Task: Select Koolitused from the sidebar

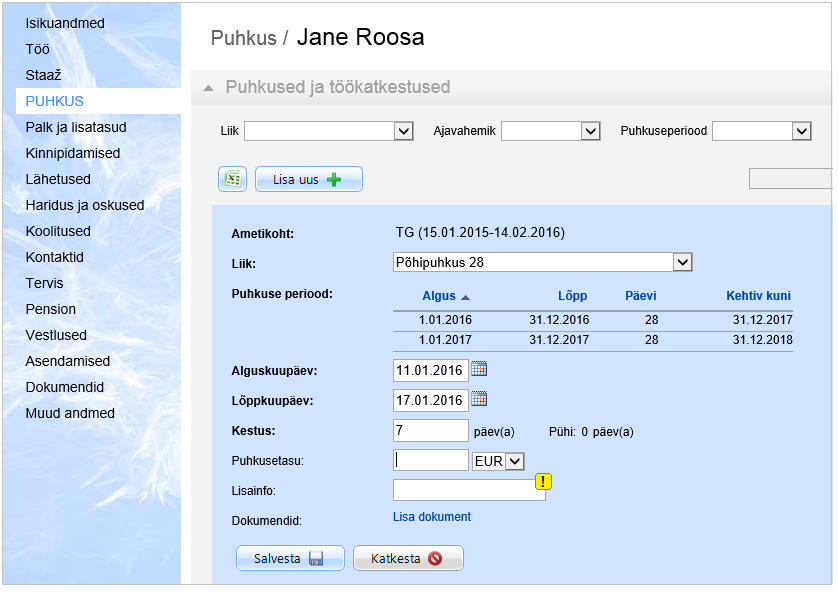Action: tap(58, 231)
